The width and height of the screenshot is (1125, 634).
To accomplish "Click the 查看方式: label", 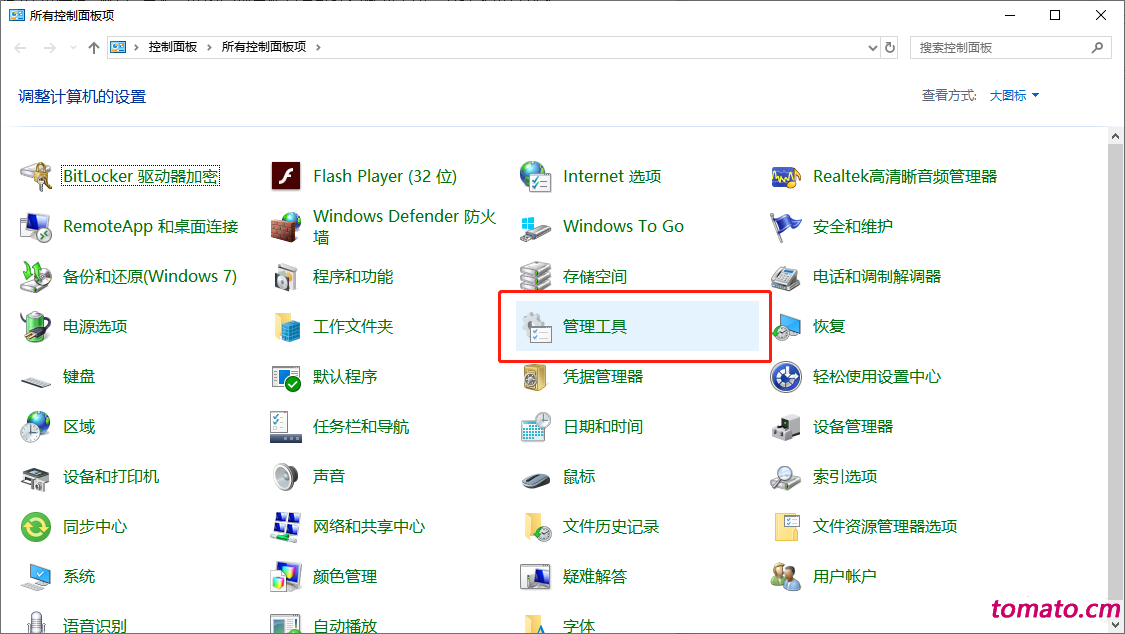I will [x=949, y=96].
